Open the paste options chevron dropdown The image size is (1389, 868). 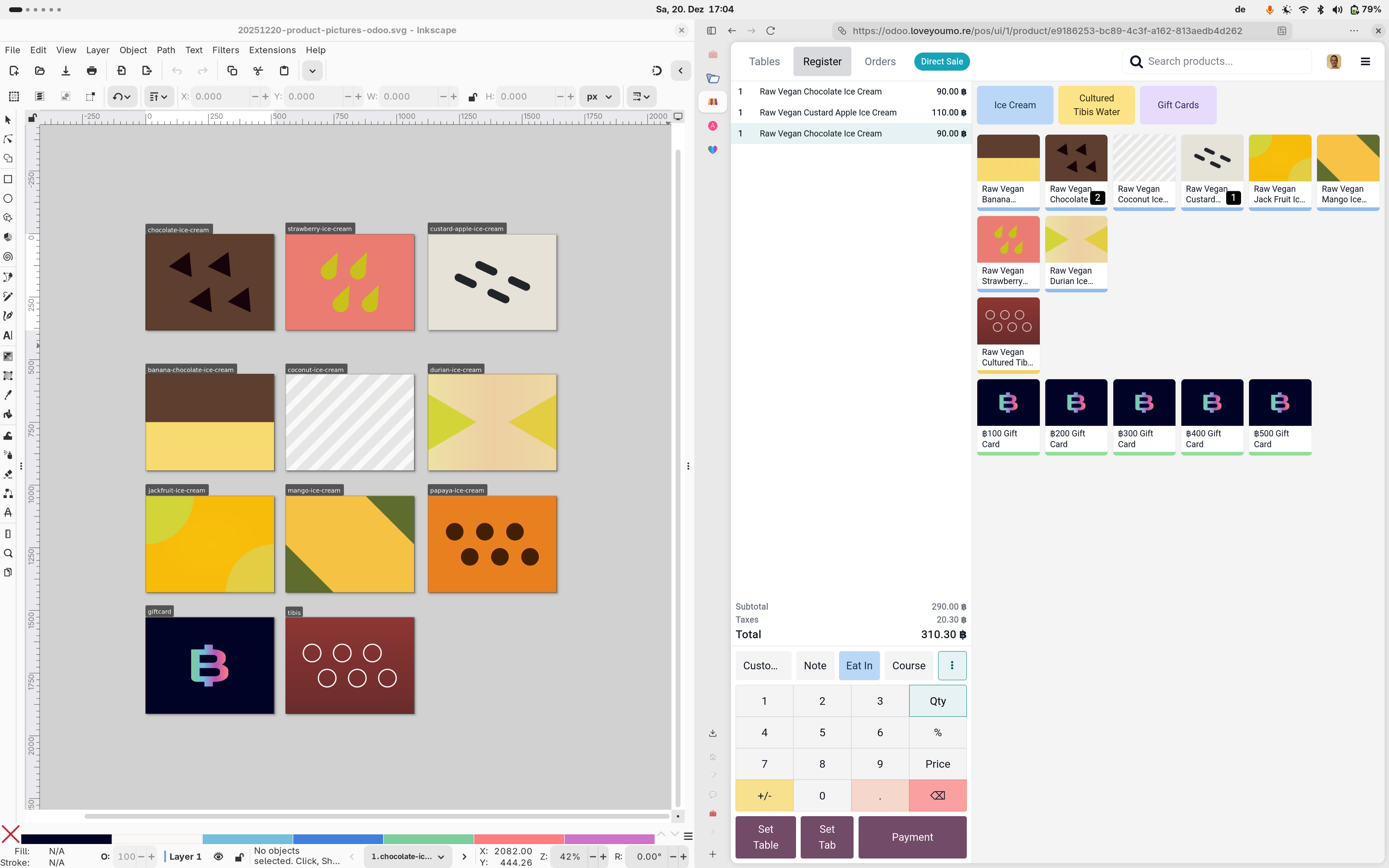pos(312,71)
